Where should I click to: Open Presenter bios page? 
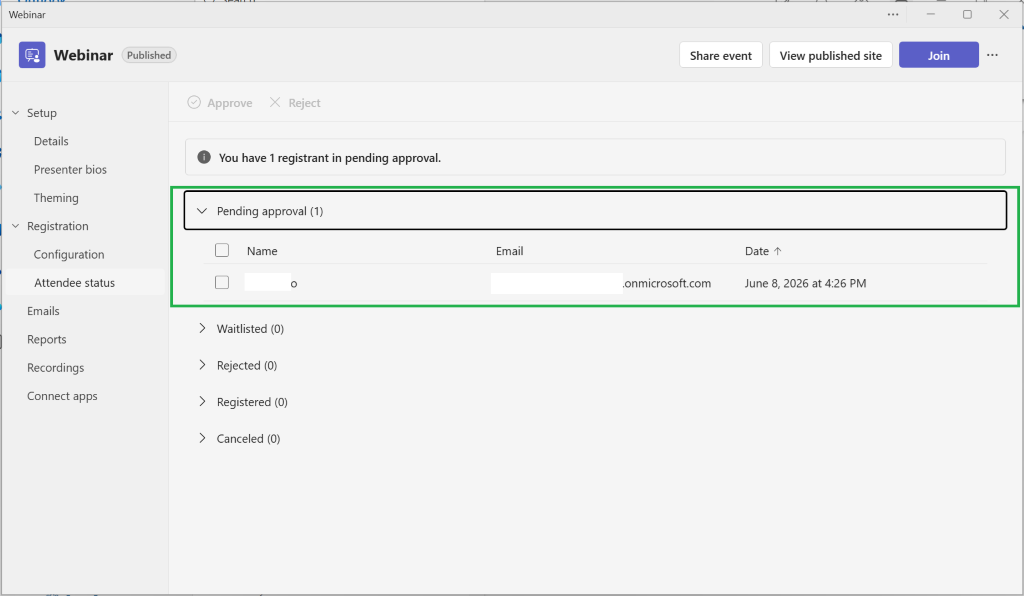tap(70, 169)
